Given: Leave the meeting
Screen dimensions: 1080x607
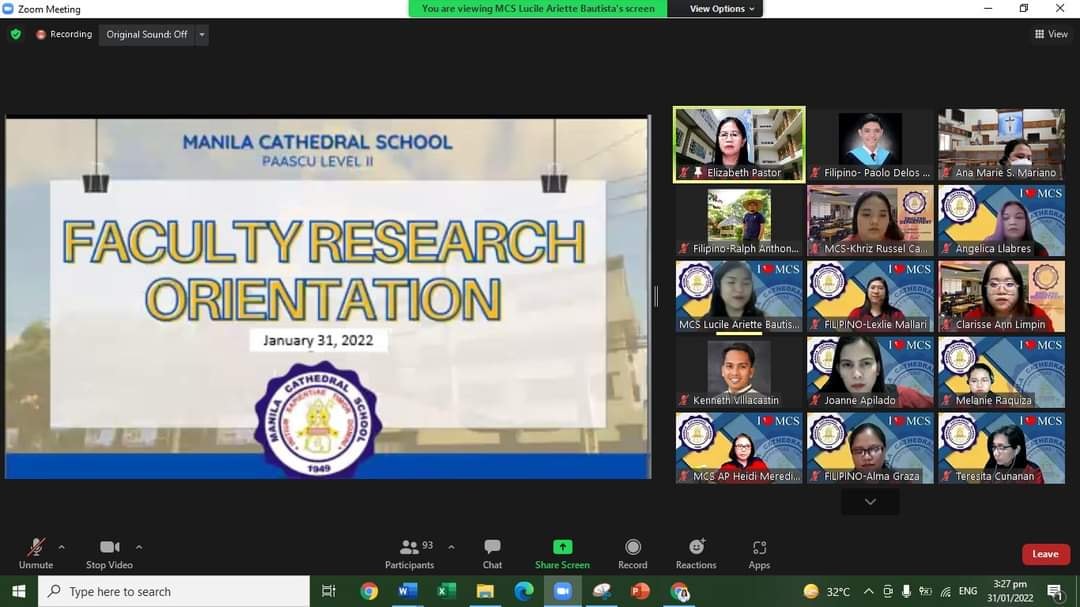Looking at the screenshot, I should pos(1045,554).
